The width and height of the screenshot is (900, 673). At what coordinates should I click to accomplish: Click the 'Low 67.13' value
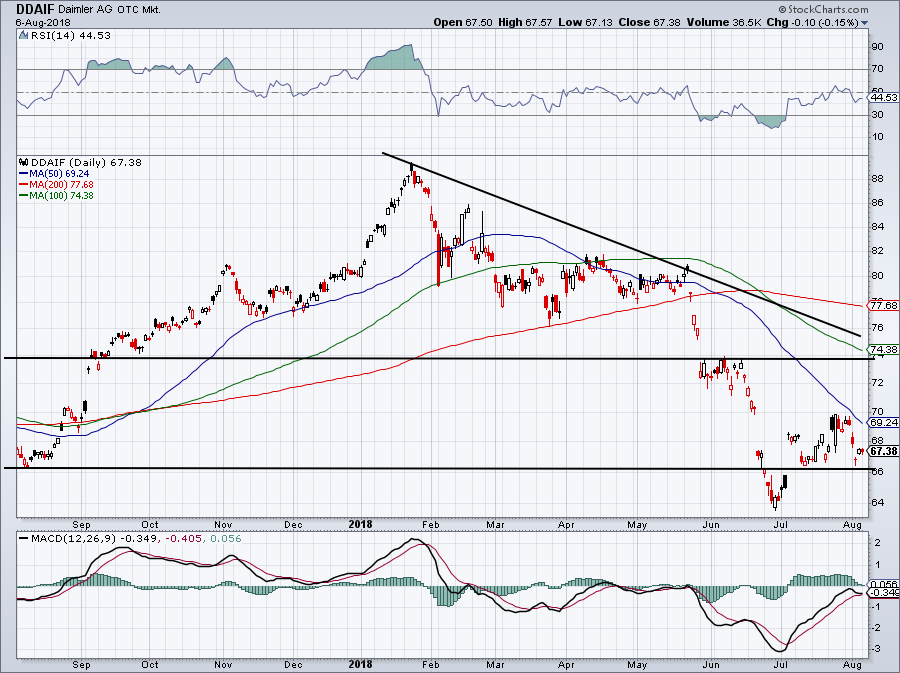[x=585, y=22]
